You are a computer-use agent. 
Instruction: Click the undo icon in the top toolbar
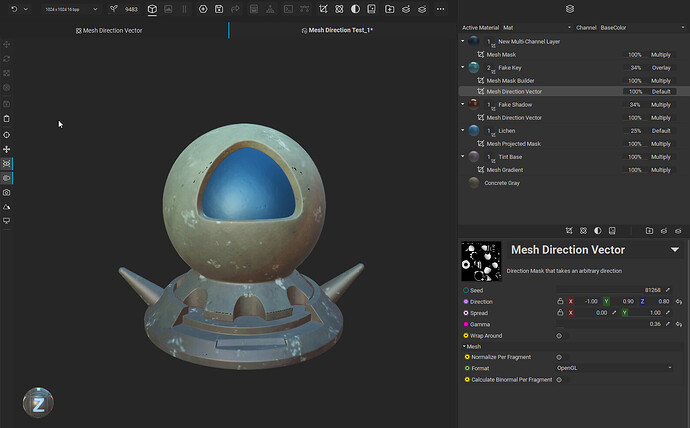[12, 9]
